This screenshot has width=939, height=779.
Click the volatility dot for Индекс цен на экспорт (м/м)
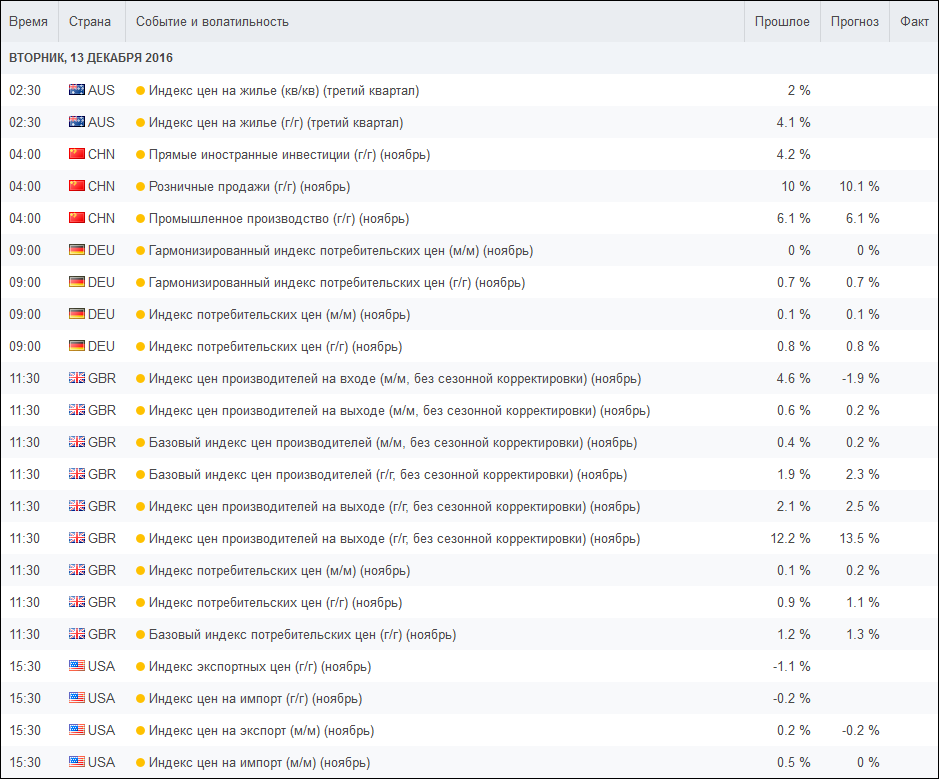click(141, 731)
